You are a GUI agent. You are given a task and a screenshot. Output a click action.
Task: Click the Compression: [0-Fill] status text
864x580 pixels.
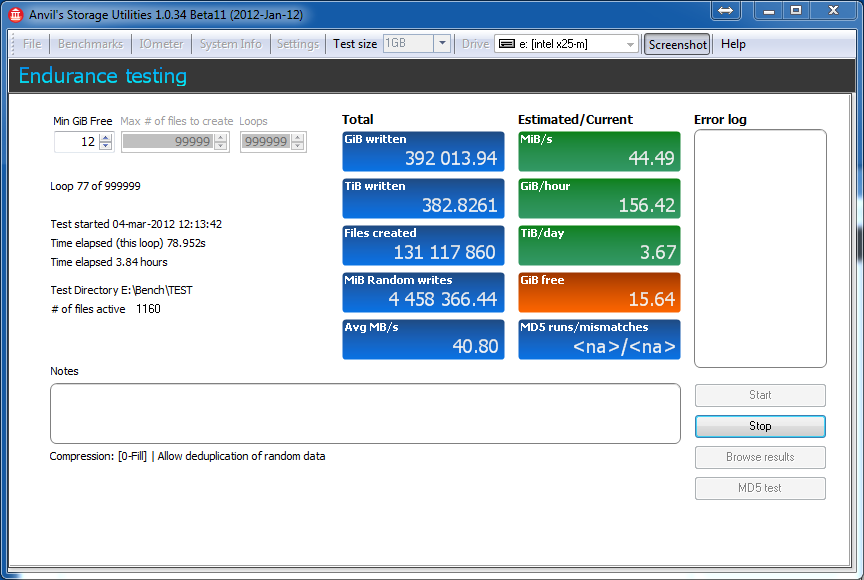pos(98,456)
